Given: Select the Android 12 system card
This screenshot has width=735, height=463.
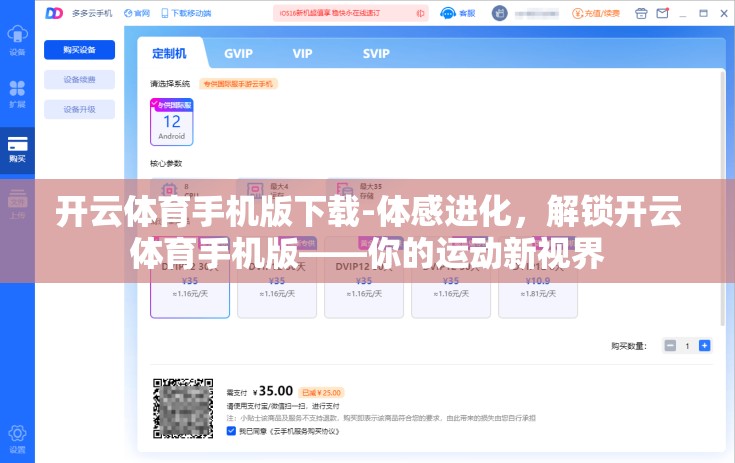Looking at the screenshot, I should (x=172, y=122).
